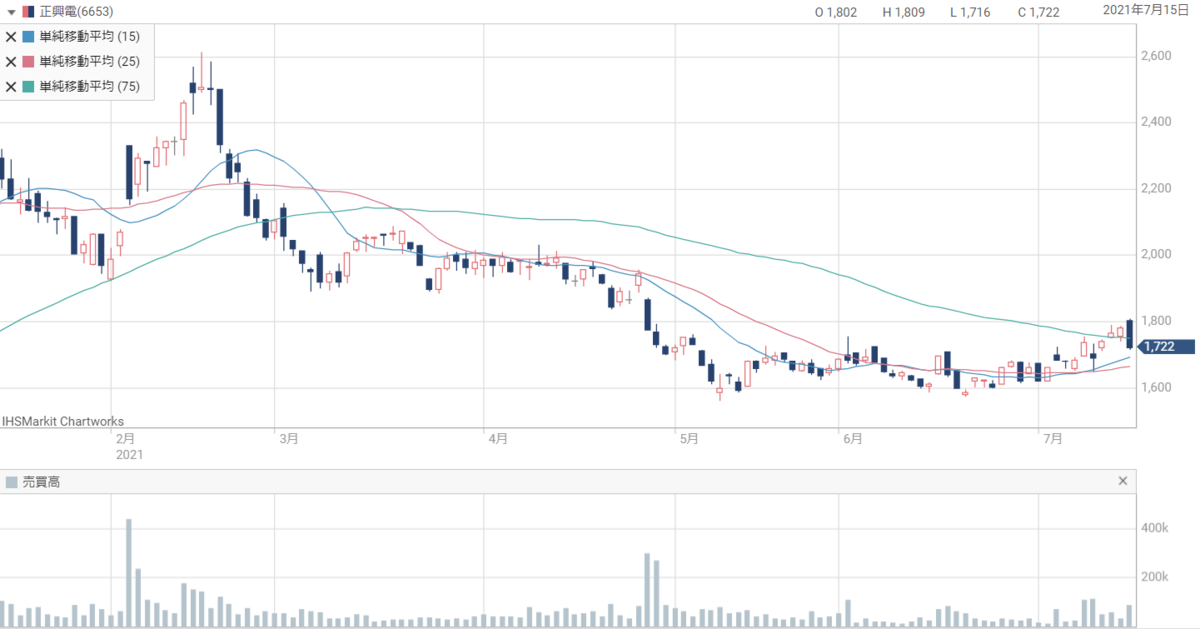The width and height of the screenshot is (1200, 629).
Task: Click the 1,722 current price tag
Action: point(1167,347)
